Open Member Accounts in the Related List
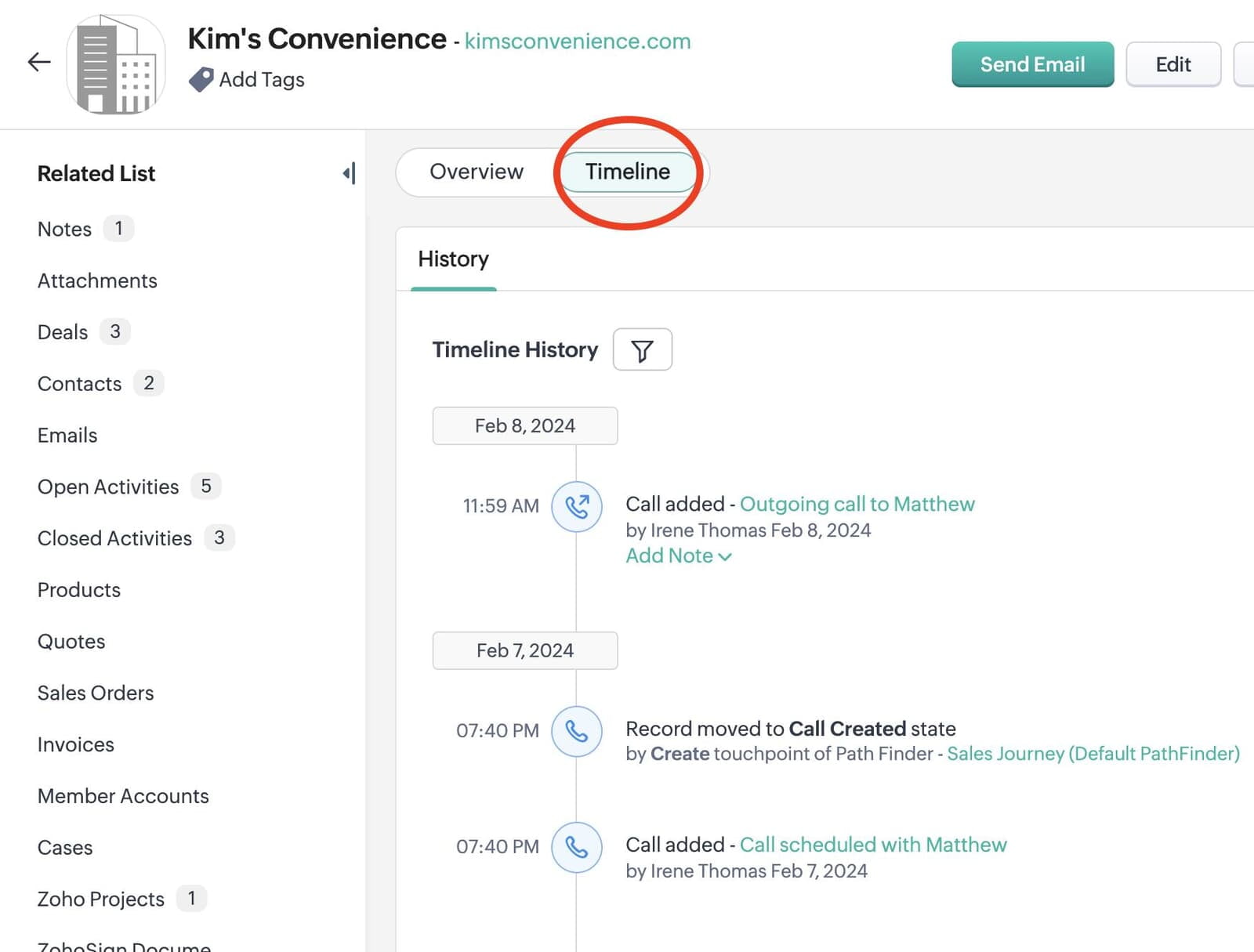 [x=123, y=796]
